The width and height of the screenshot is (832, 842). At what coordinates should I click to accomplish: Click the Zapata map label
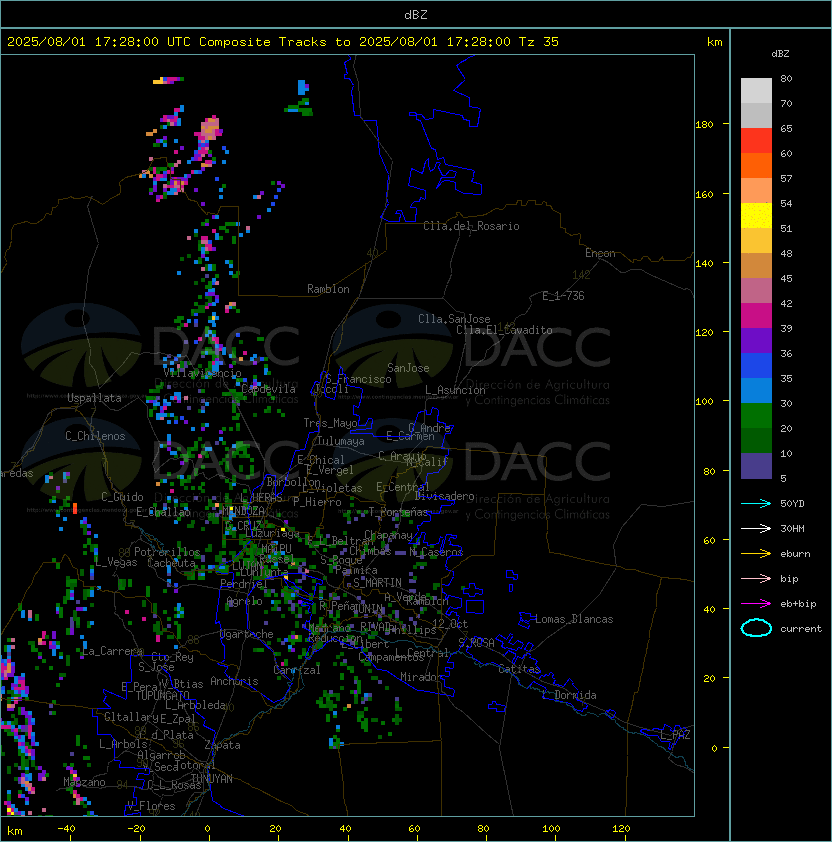coord(222,745)
